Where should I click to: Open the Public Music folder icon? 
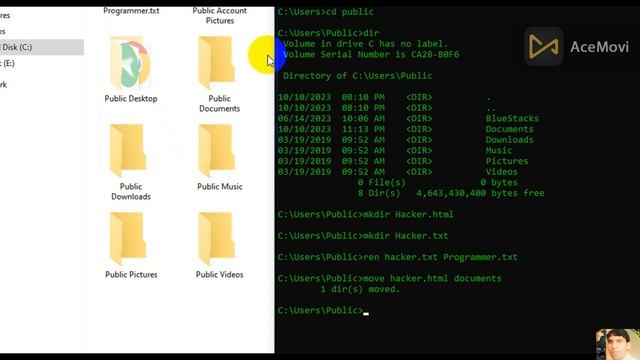coord(217,151)
